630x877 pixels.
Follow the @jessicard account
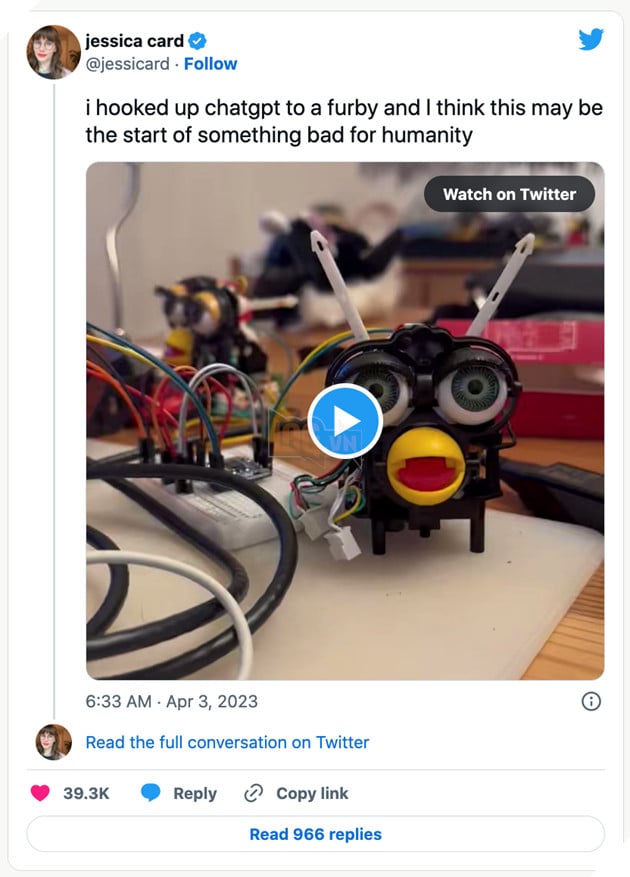pyautogui.click(x=211, y=64)
